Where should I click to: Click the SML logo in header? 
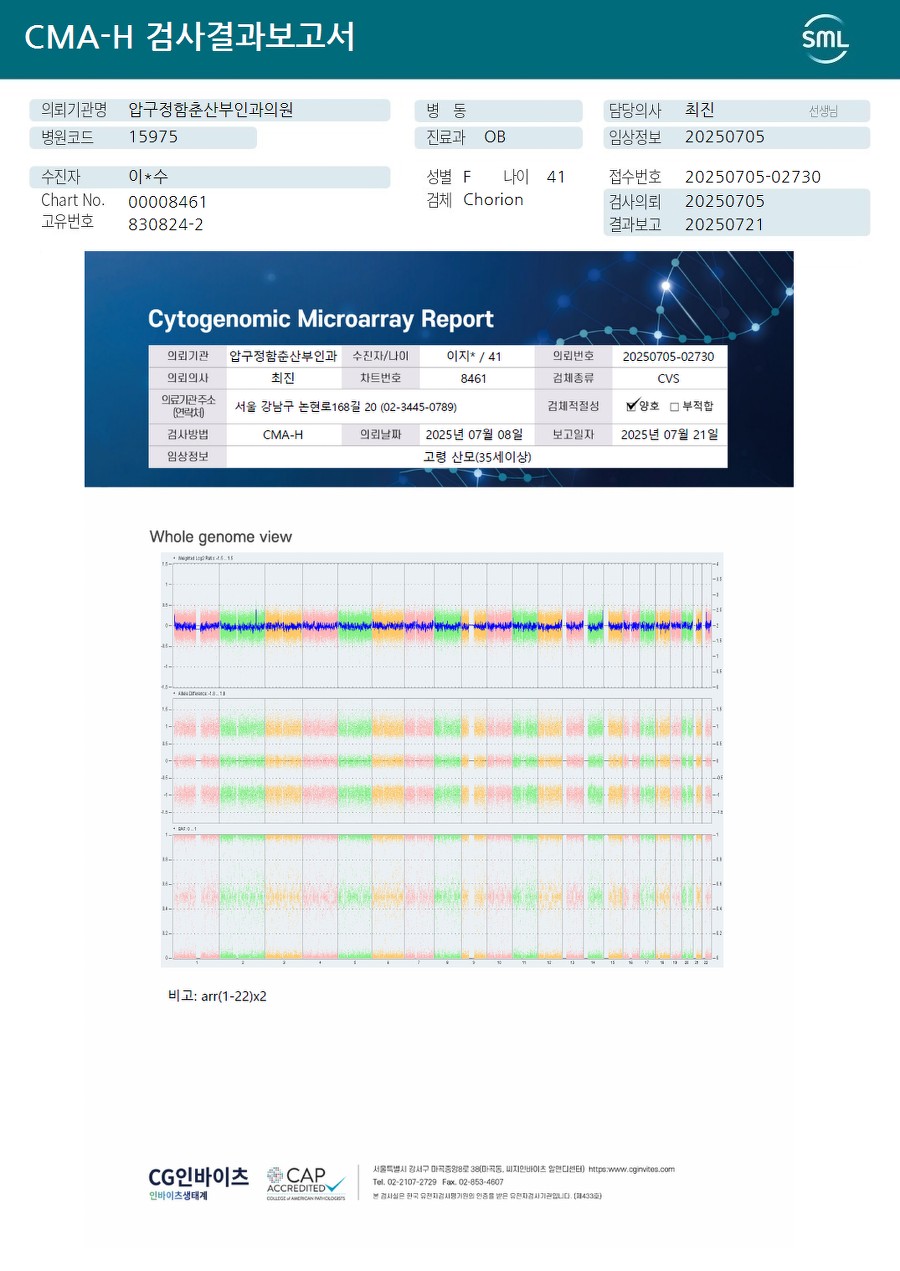pyautogui.click(x=825, y=39)
